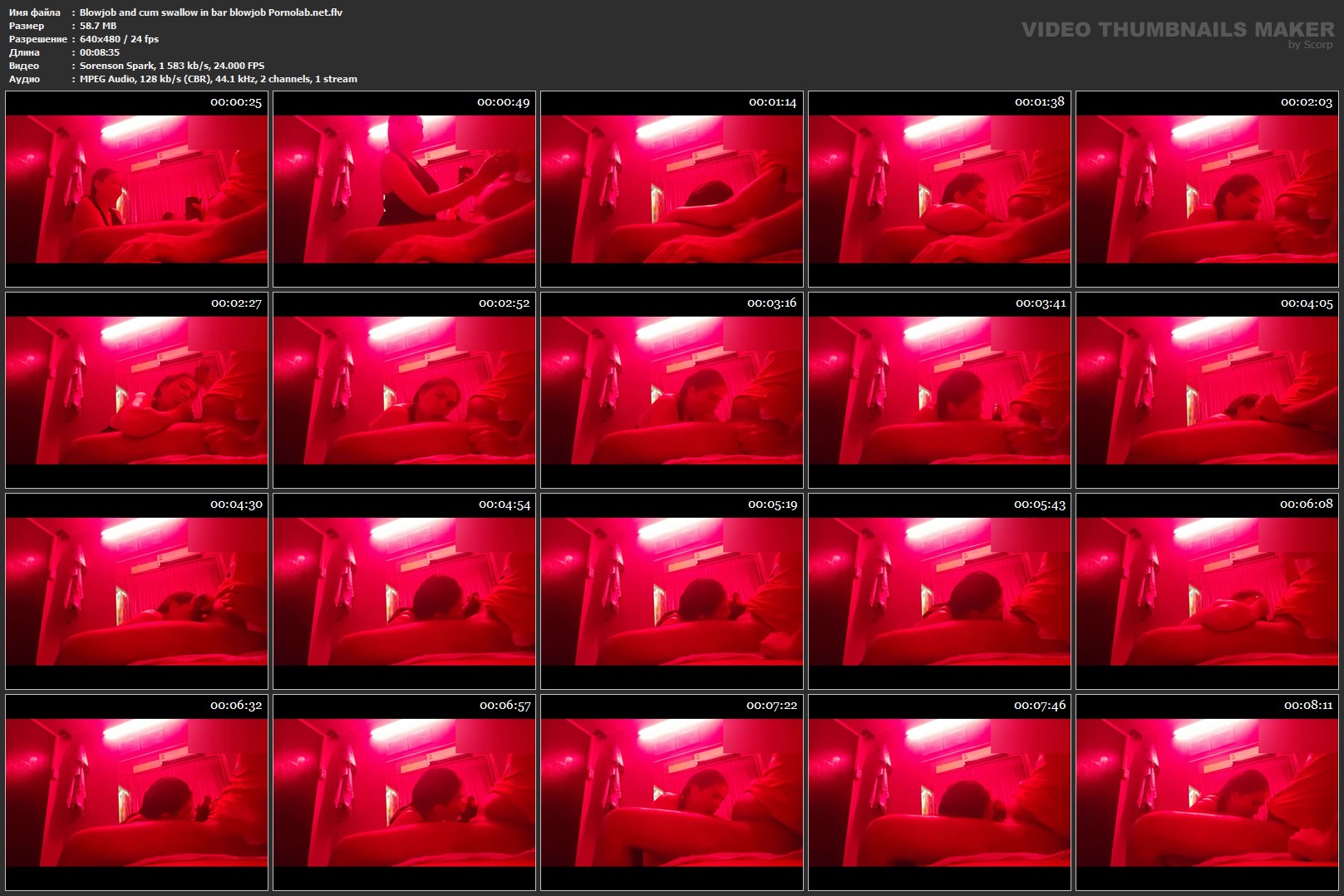Select the frame labeled 00:04:30
1344x896 pixels.
[136, 592]
